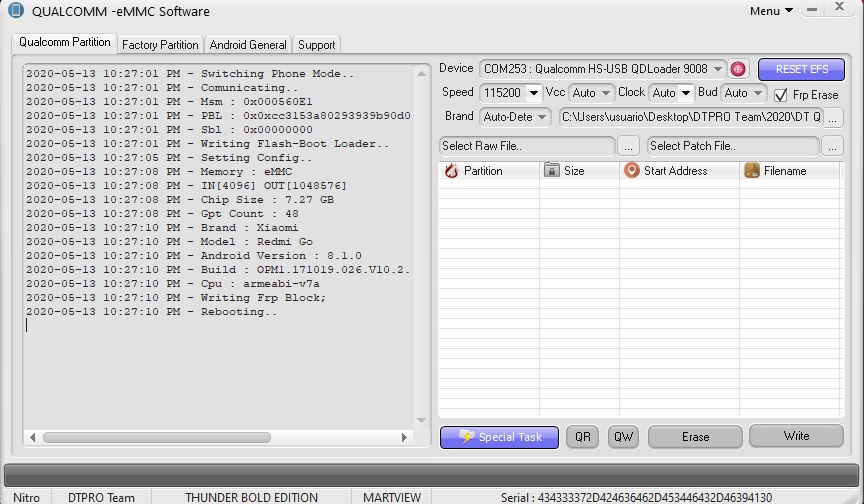Click the 'Android Version : 8.1.0' log line
The image size is (864, 504).
tap(194, 256)
